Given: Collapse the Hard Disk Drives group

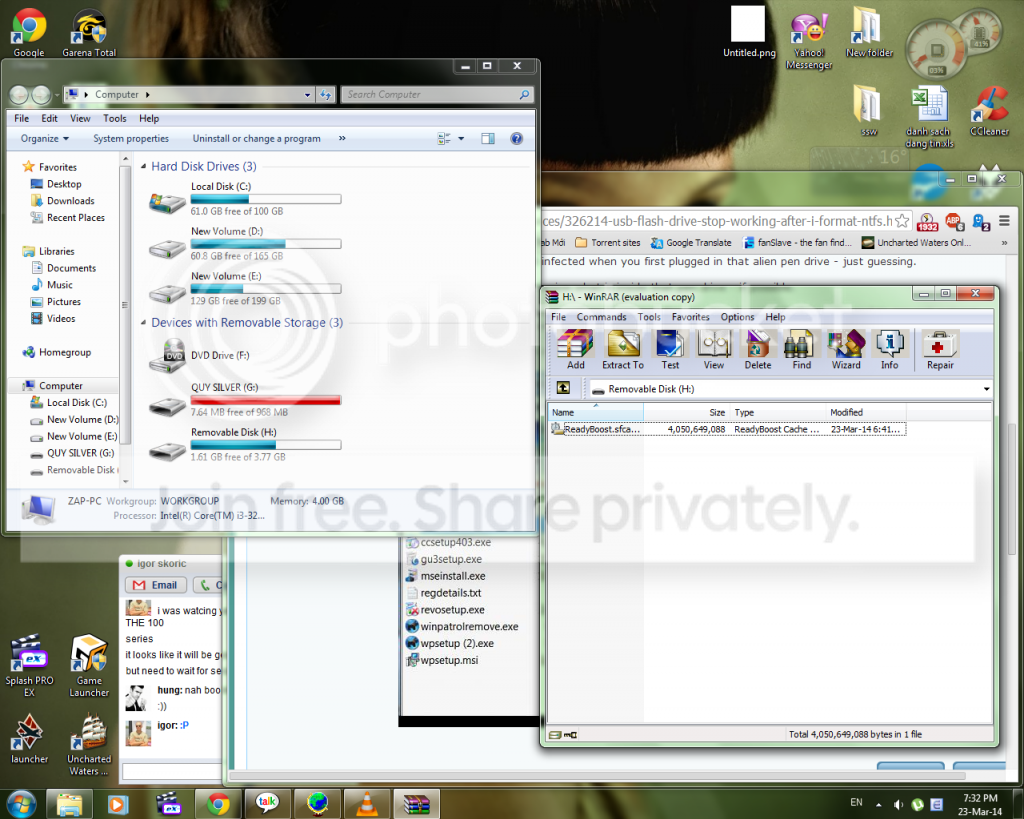Looking at the screenshot, I should pyautogui.click(x=144, y=167).
